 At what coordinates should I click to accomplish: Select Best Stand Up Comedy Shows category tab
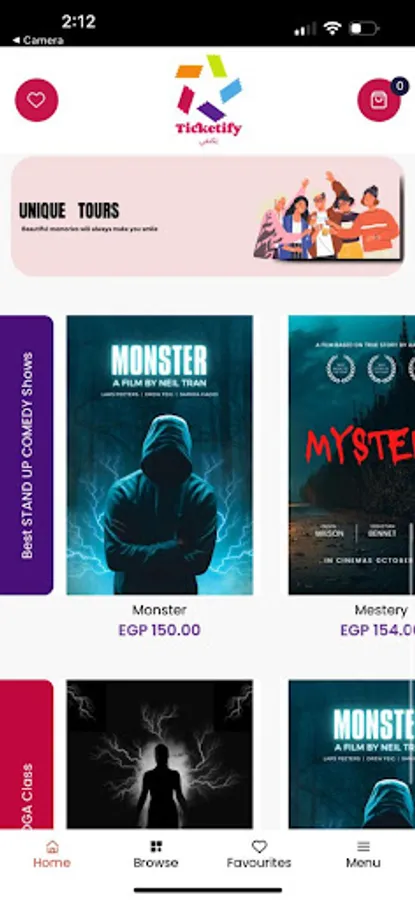tap(26, 455)
